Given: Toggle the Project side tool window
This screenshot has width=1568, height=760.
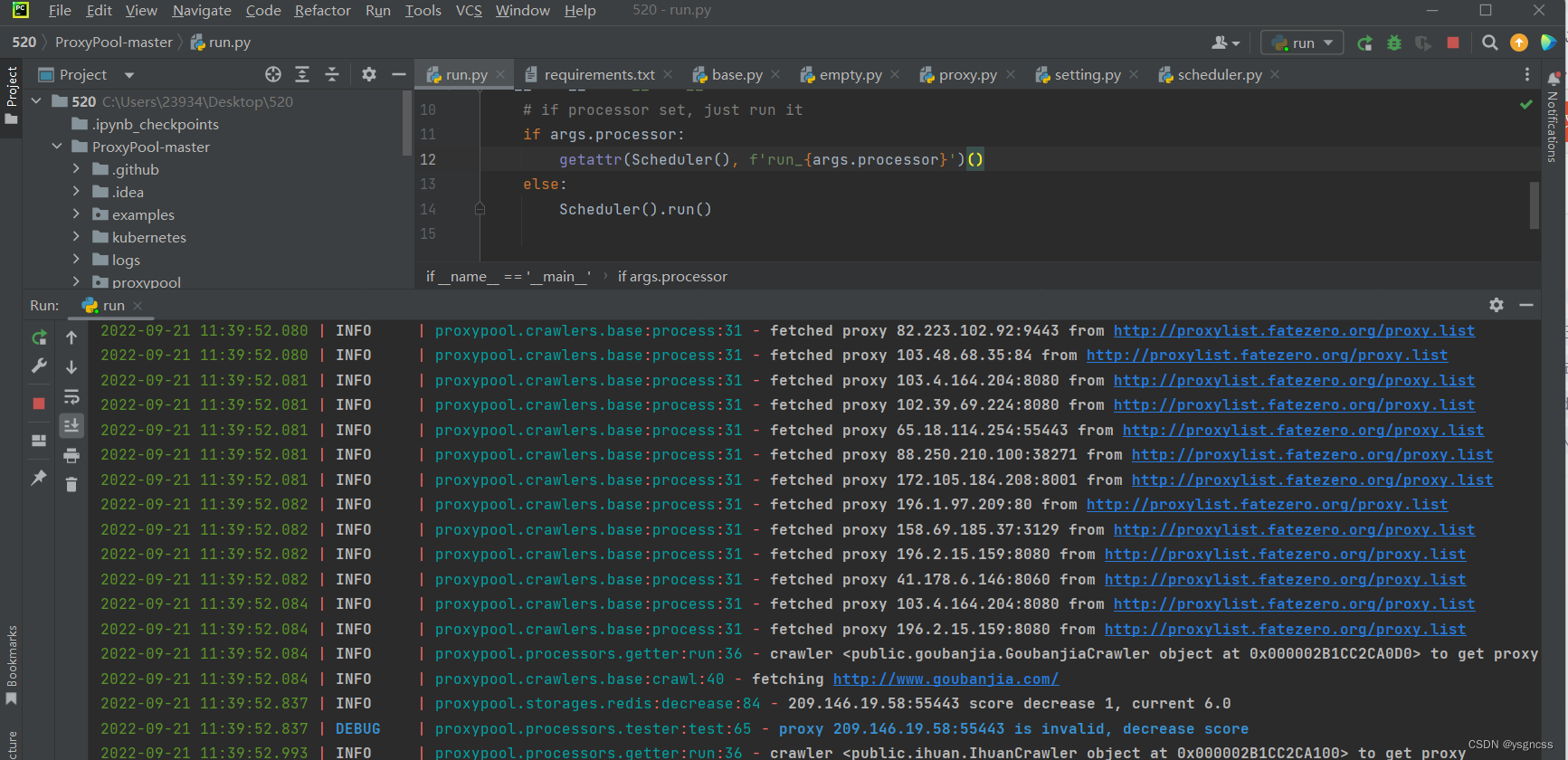Looking at the screenshot, I should [12, 95].
